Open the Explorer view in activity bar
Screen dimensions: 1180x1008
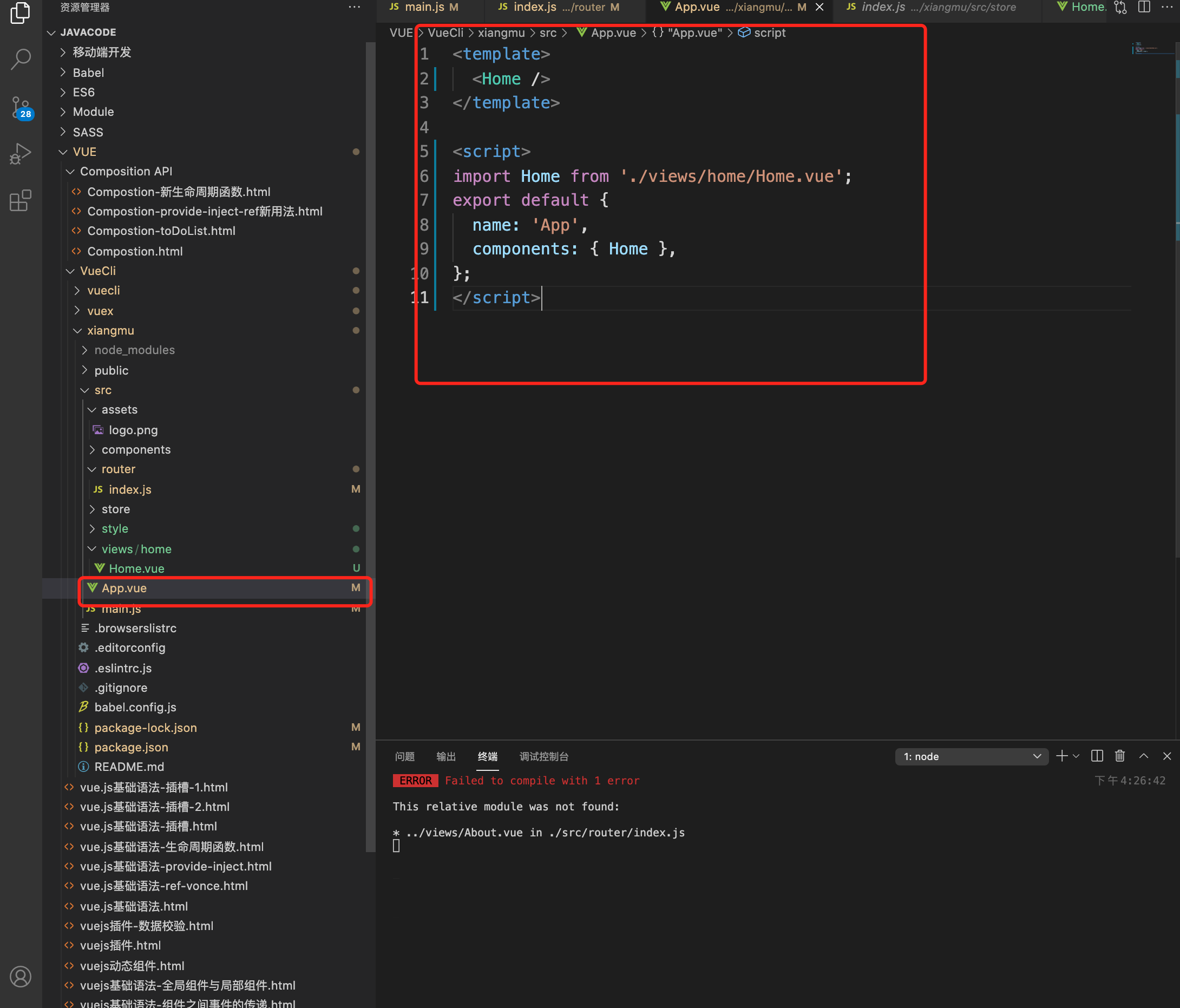click(x=21, y=12)
